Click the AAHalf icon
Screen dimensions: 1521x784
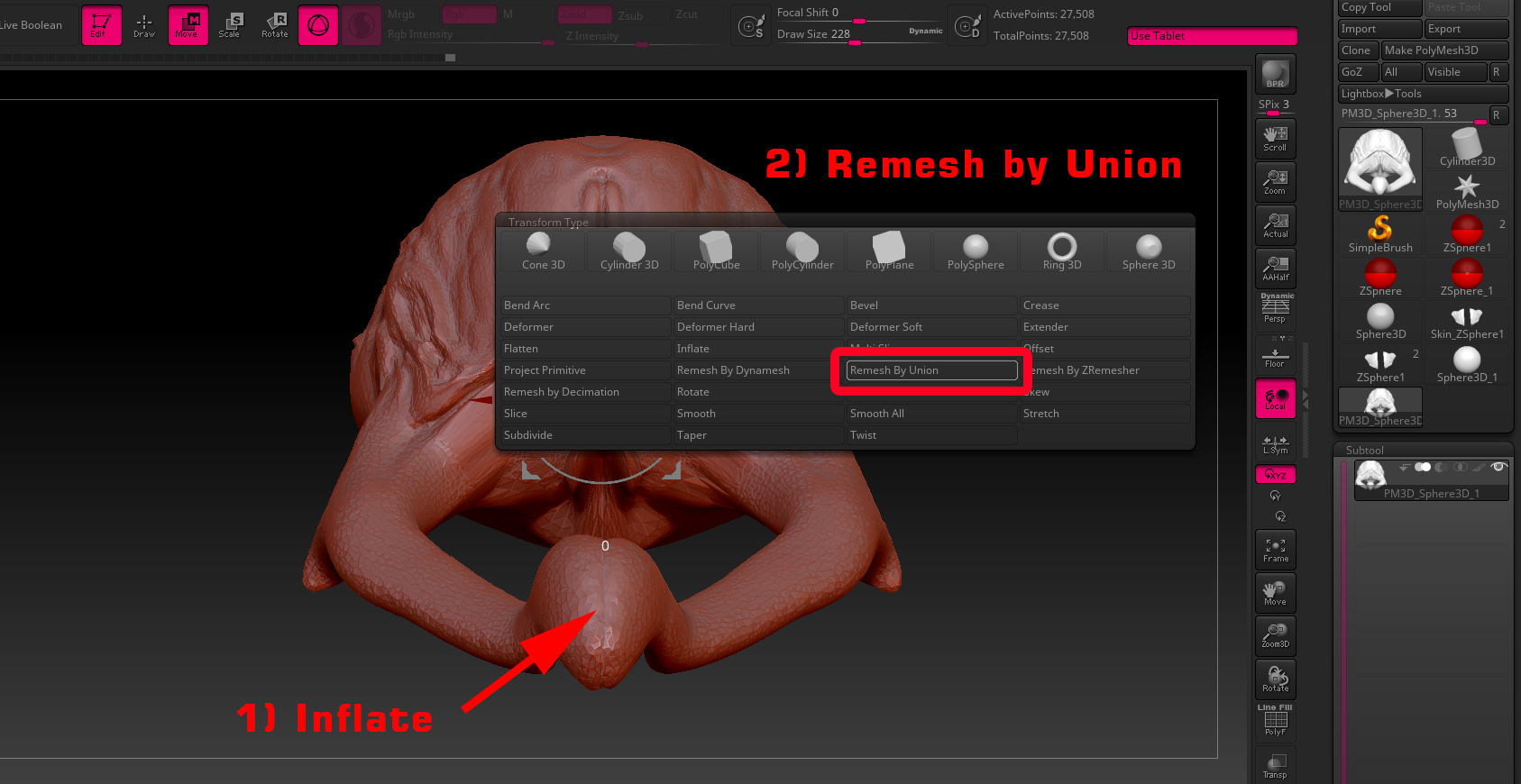pos(1275,268)
